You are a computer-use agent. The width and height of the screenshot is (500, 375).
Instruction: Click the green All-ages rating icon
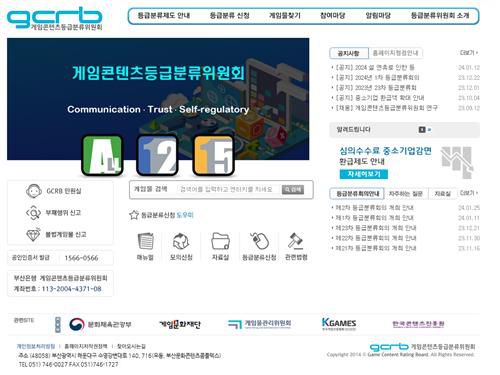[102, 155]
